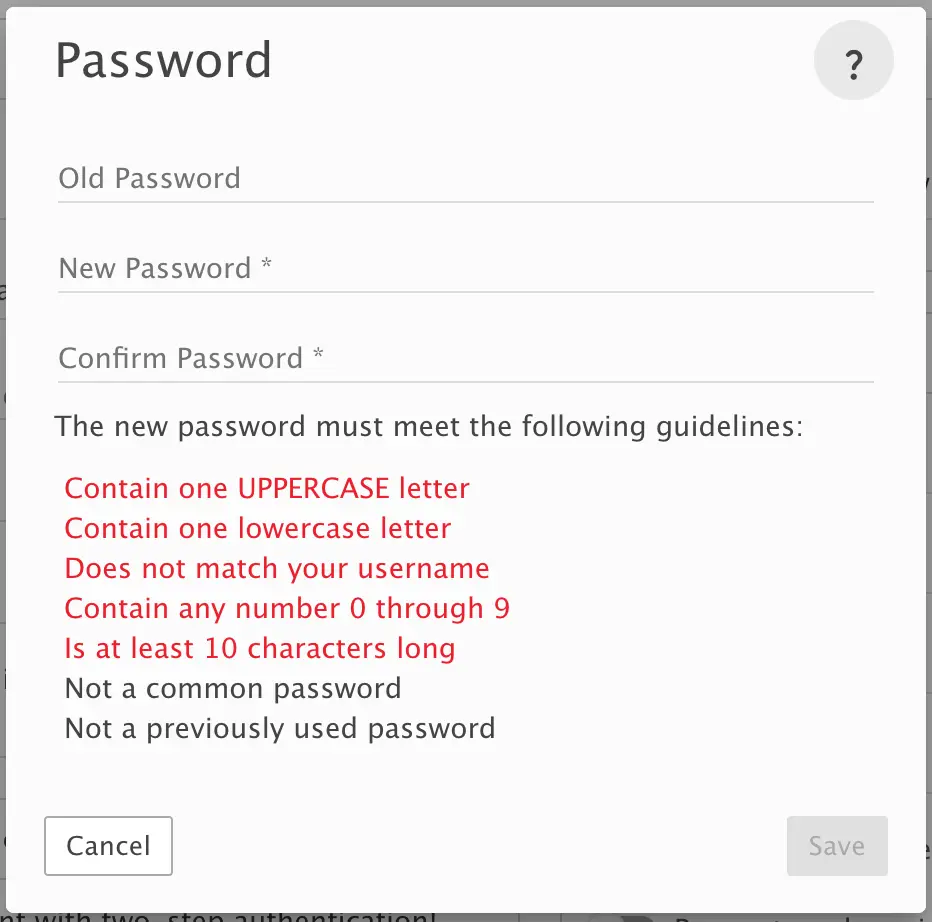Click the 'Contain one UPPERCASE letter' guideline
Screen dimensions: 932x922
tap(267, 489)
